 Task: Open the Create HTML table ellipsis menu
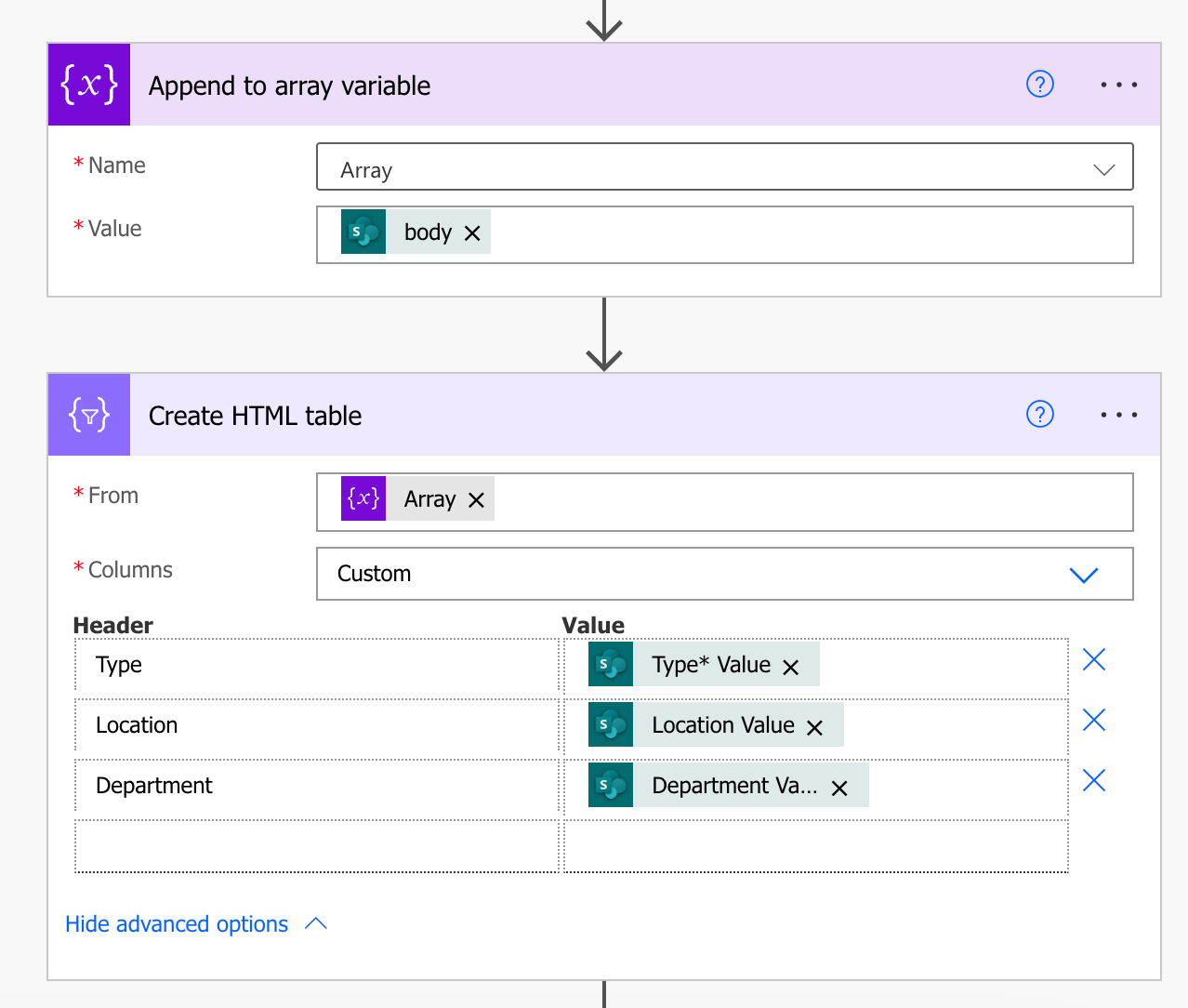point(1118,415)
